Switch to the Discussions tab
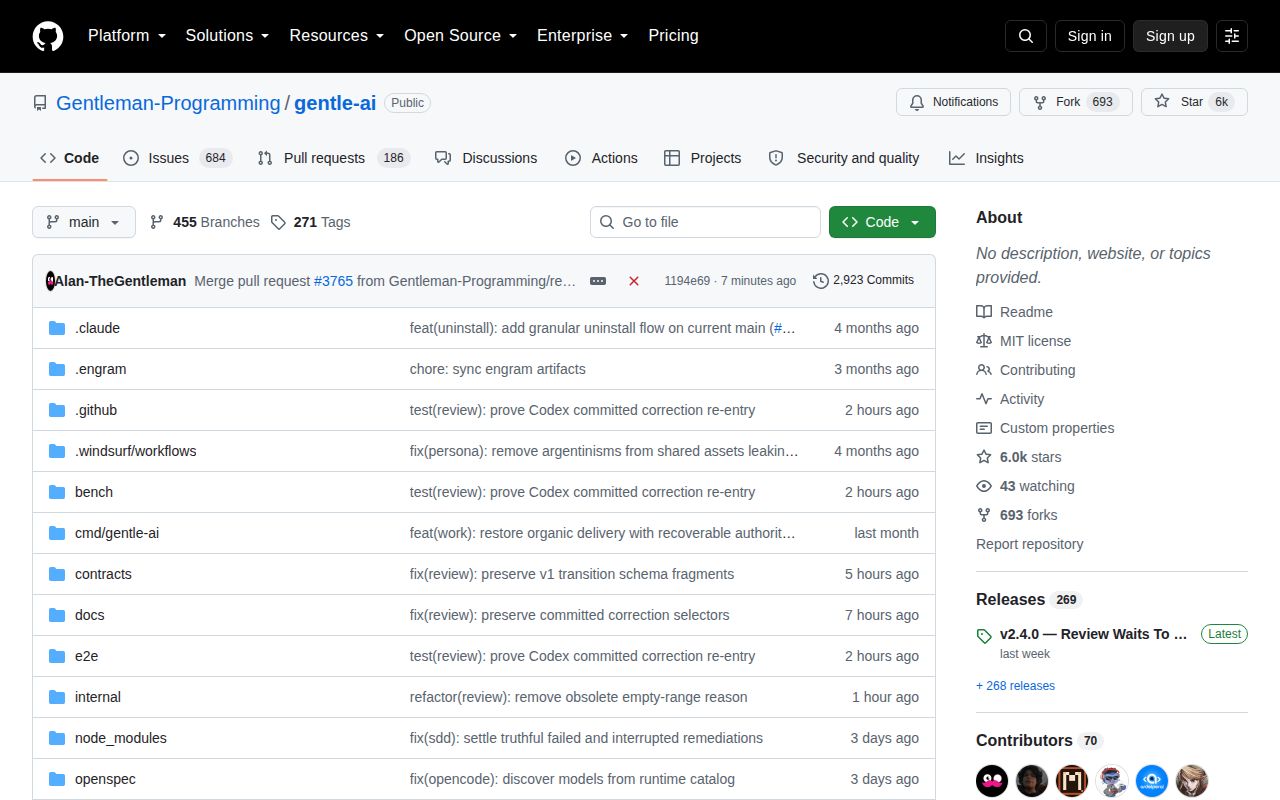 tap(486, 158)
